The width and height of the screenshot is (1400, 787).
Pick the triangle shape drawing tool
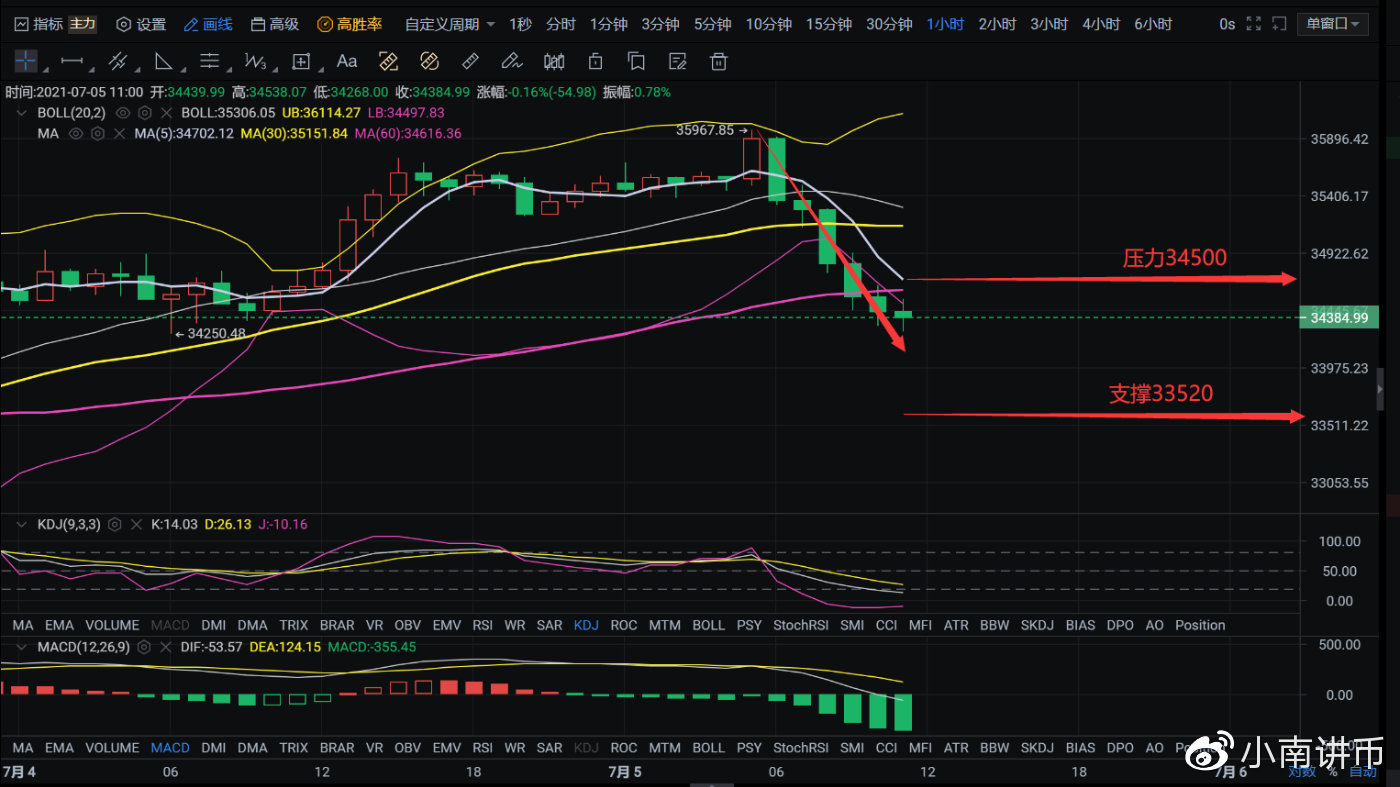(163, 61)
